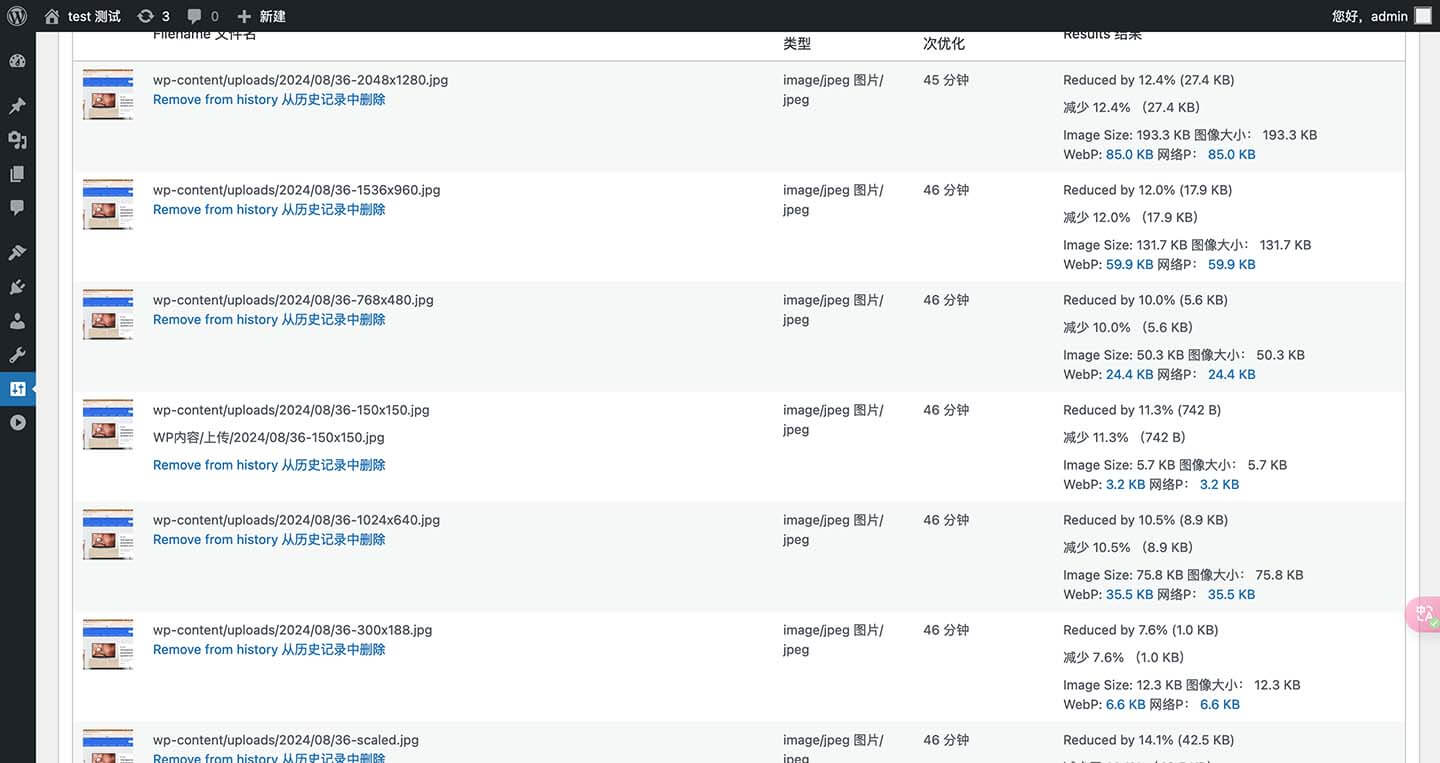Open Comments sidebar icon
The image size is (1440, 763).
click(17, 208)
